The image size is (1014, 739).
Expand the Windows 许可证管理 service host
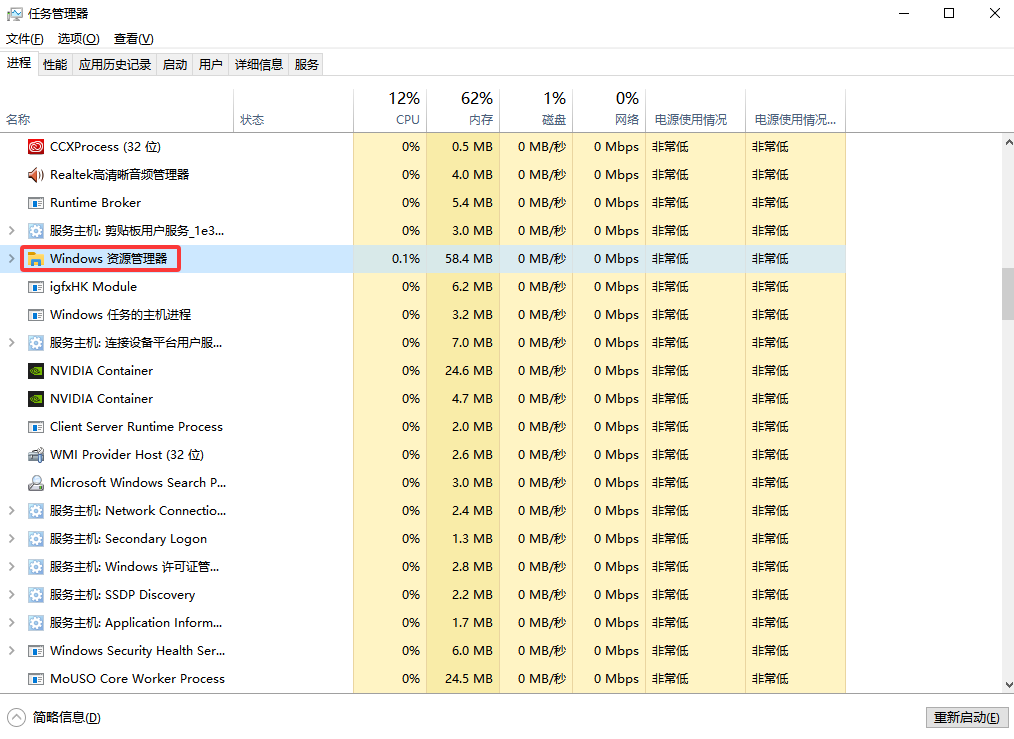click(11, 566)
